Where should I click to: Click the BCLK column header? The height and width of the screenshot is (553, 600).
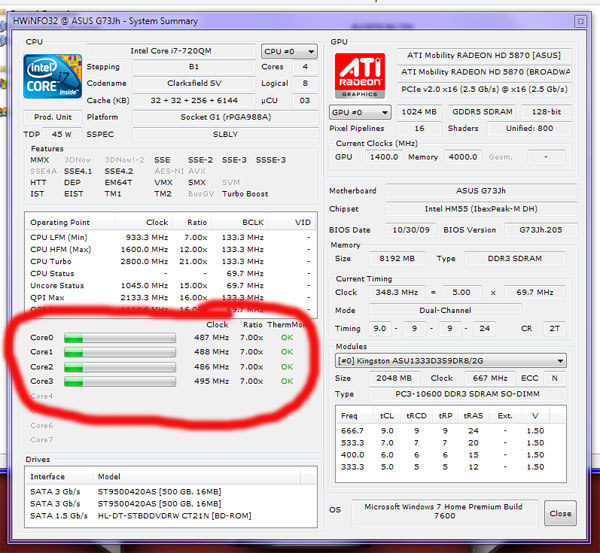pyautogui.click(x=240, y=222)
